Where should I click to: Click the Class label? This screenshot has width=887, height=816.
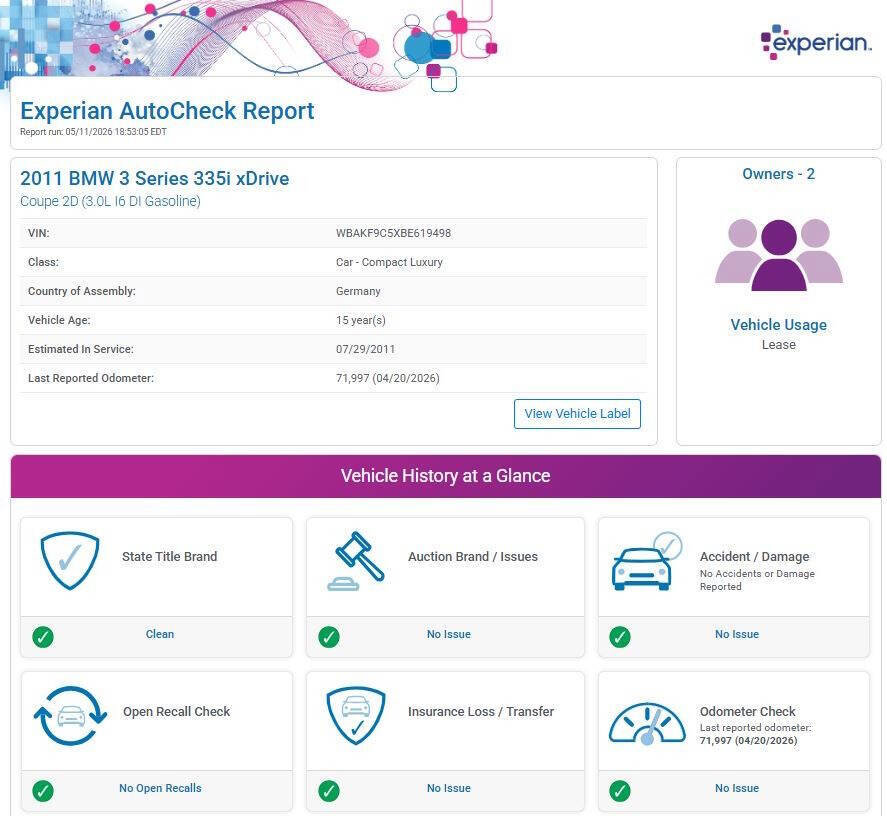[43, 263]
